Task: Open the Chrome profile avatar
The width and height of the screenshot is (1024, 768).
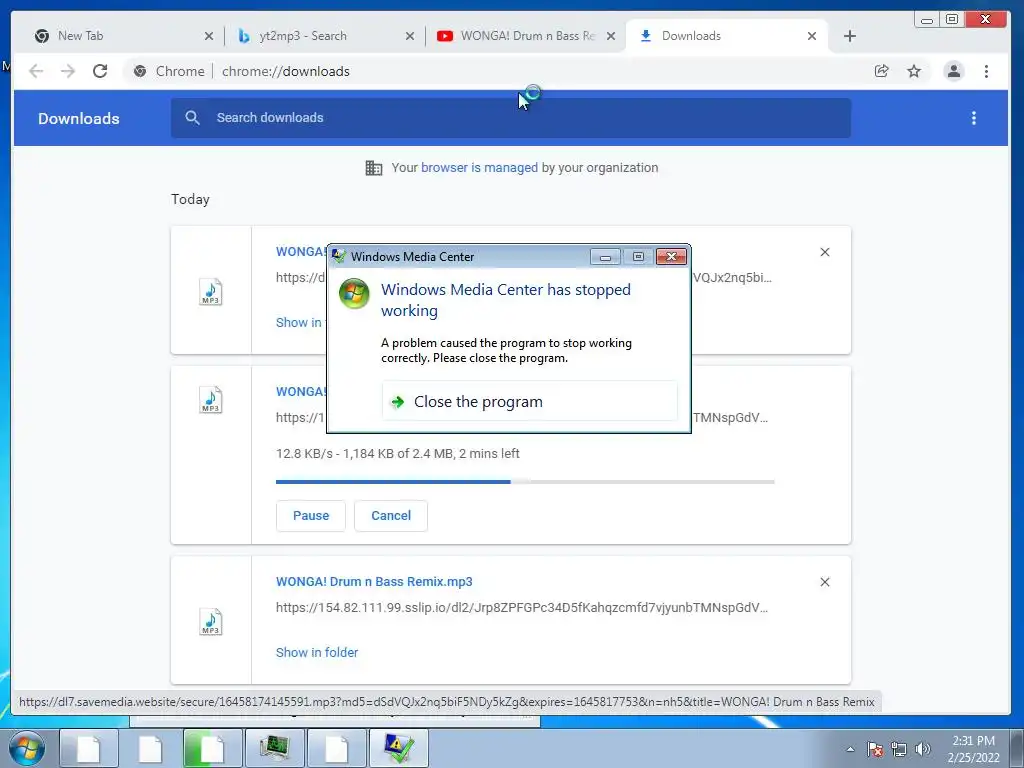Action: [953, 71]
